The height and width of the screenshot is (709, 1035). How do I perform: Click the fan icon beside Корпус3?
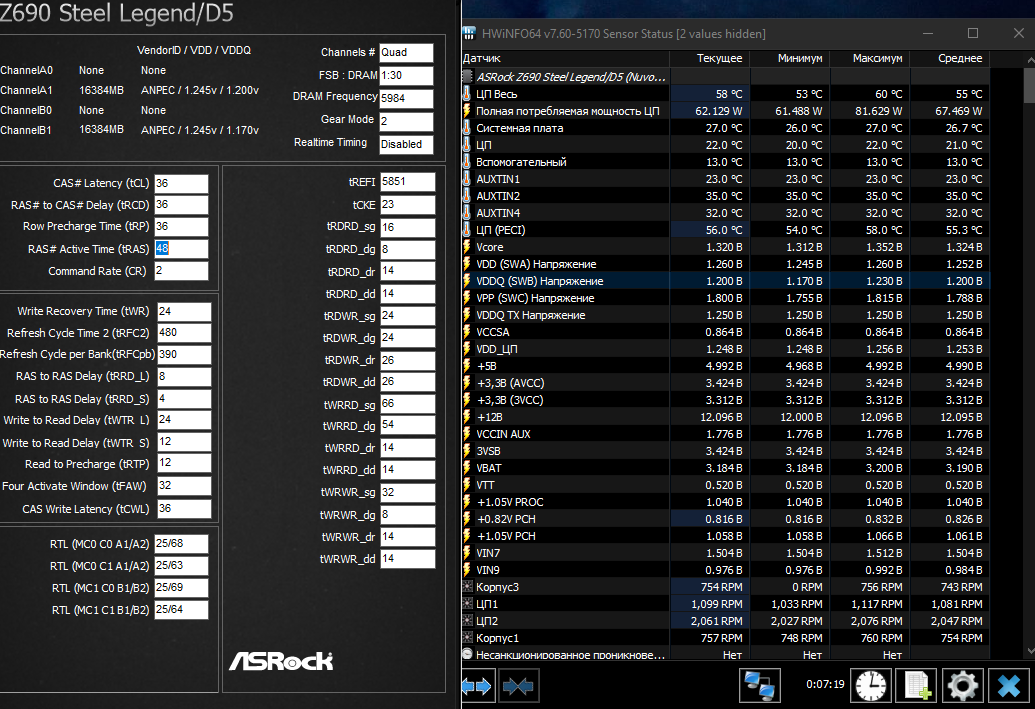point(467,587)
